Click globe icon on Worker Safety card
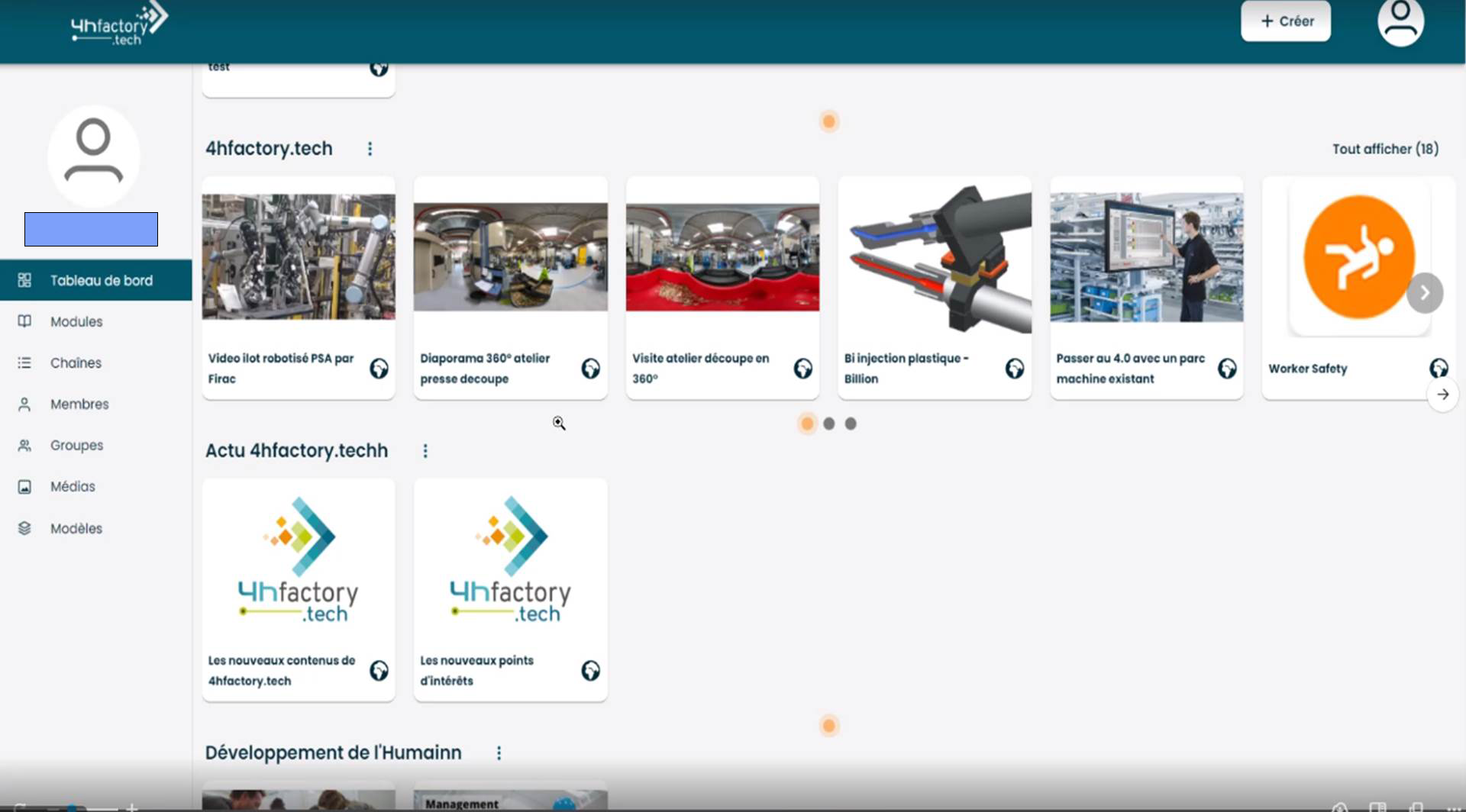 click(1439, 369)
